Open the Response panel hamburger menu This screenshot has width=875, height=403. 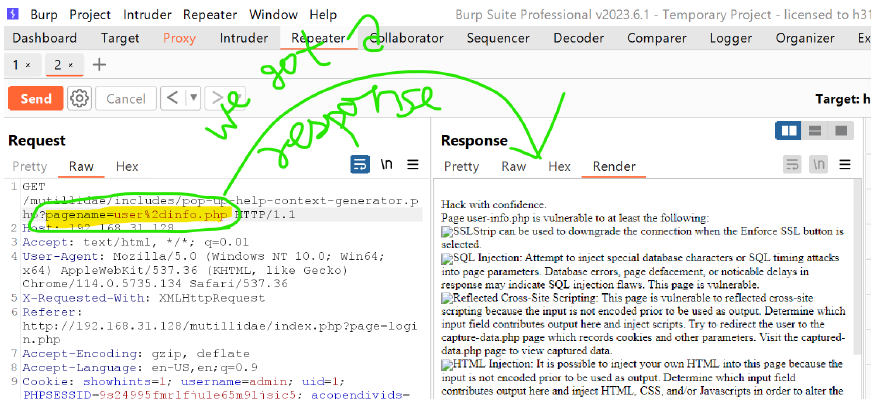tap(845, 165)
